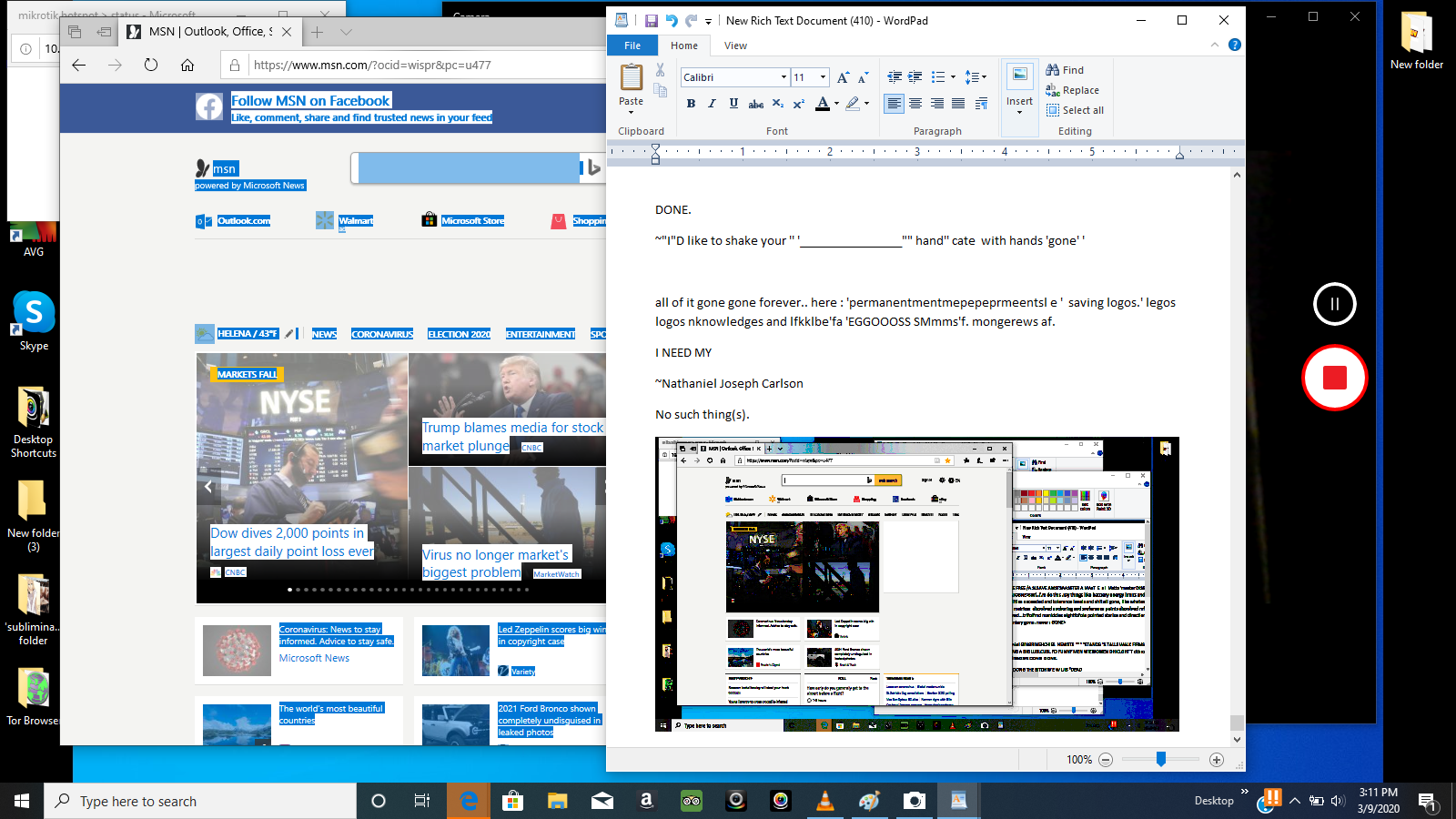Click Follow MSN on Facebook link

[x=310, y=101]
